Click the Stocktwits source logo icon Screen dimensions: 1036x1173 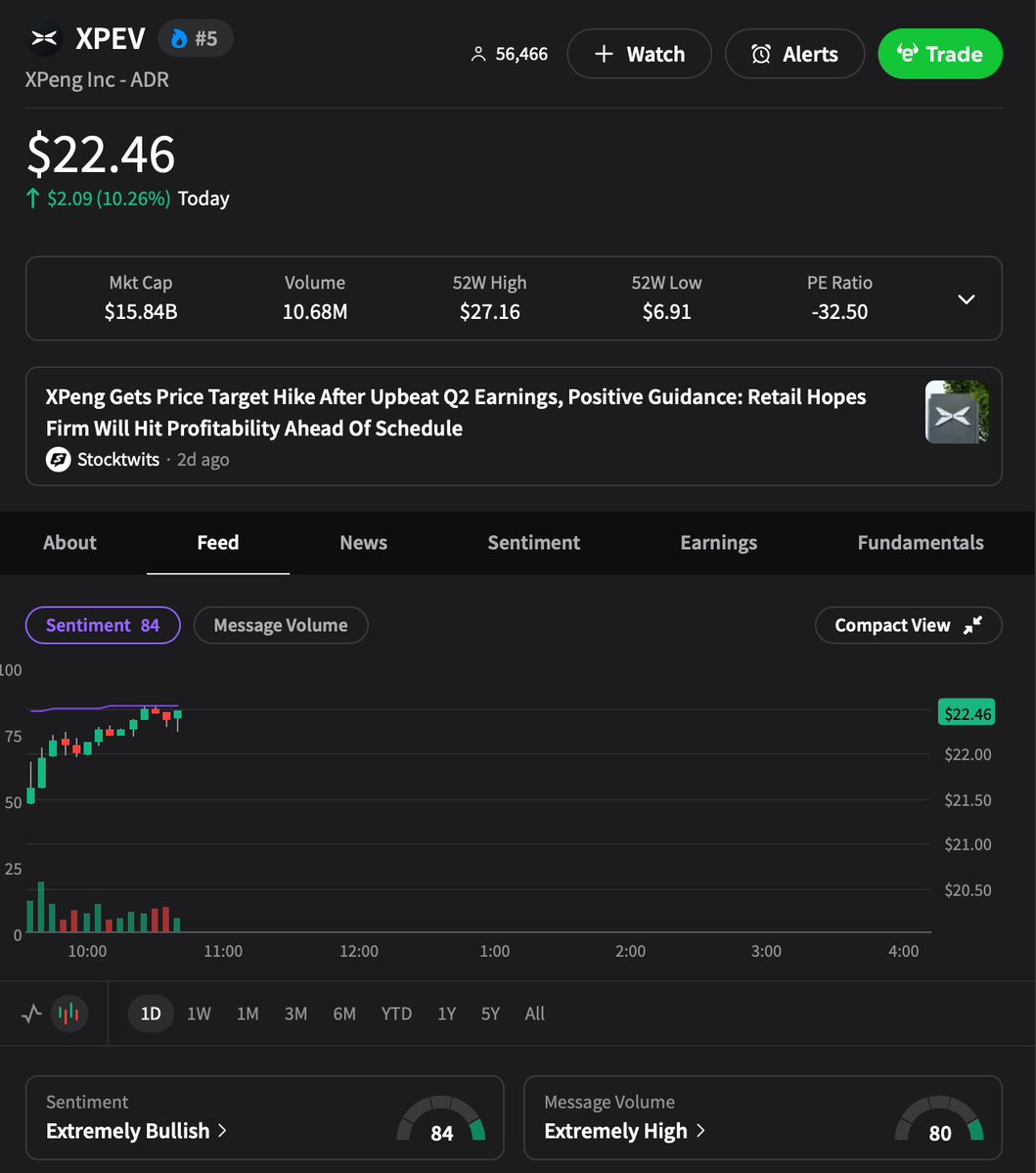pos(59,460)
